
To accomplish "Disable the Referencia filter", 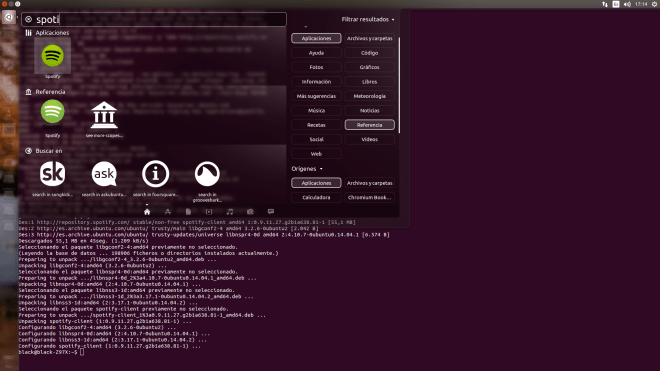I will [370, 125].
